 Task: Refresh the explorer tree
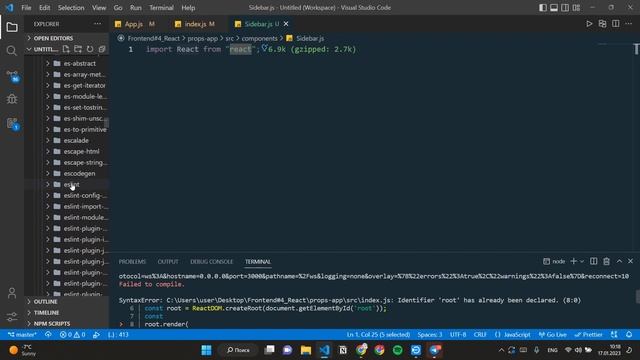(x=90, y=49)
